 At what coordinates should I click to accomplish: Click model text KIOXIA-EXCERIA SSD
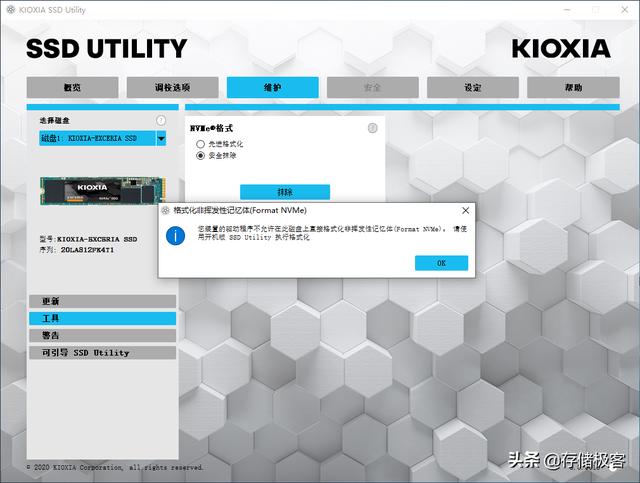coord(97,239)
